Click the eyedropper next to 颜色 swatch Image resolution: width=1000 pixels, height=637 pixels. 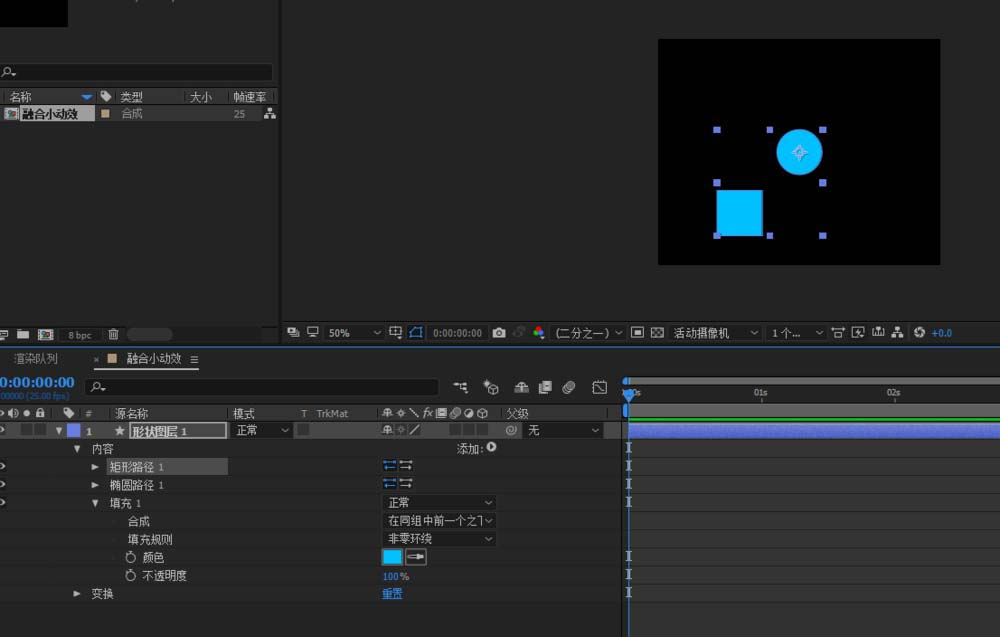pyautogui.click(x=415, y=557)
